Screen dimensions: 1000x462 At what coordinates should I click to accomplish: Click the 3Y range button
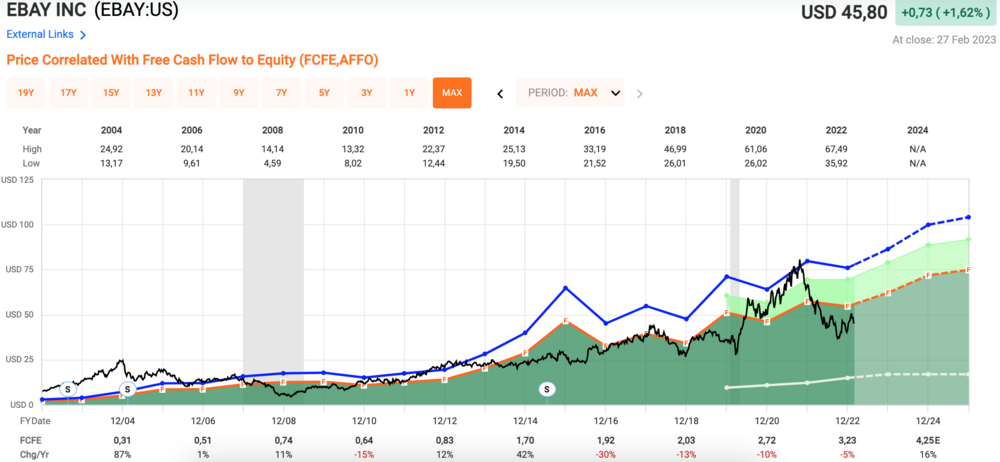(367, 93)
